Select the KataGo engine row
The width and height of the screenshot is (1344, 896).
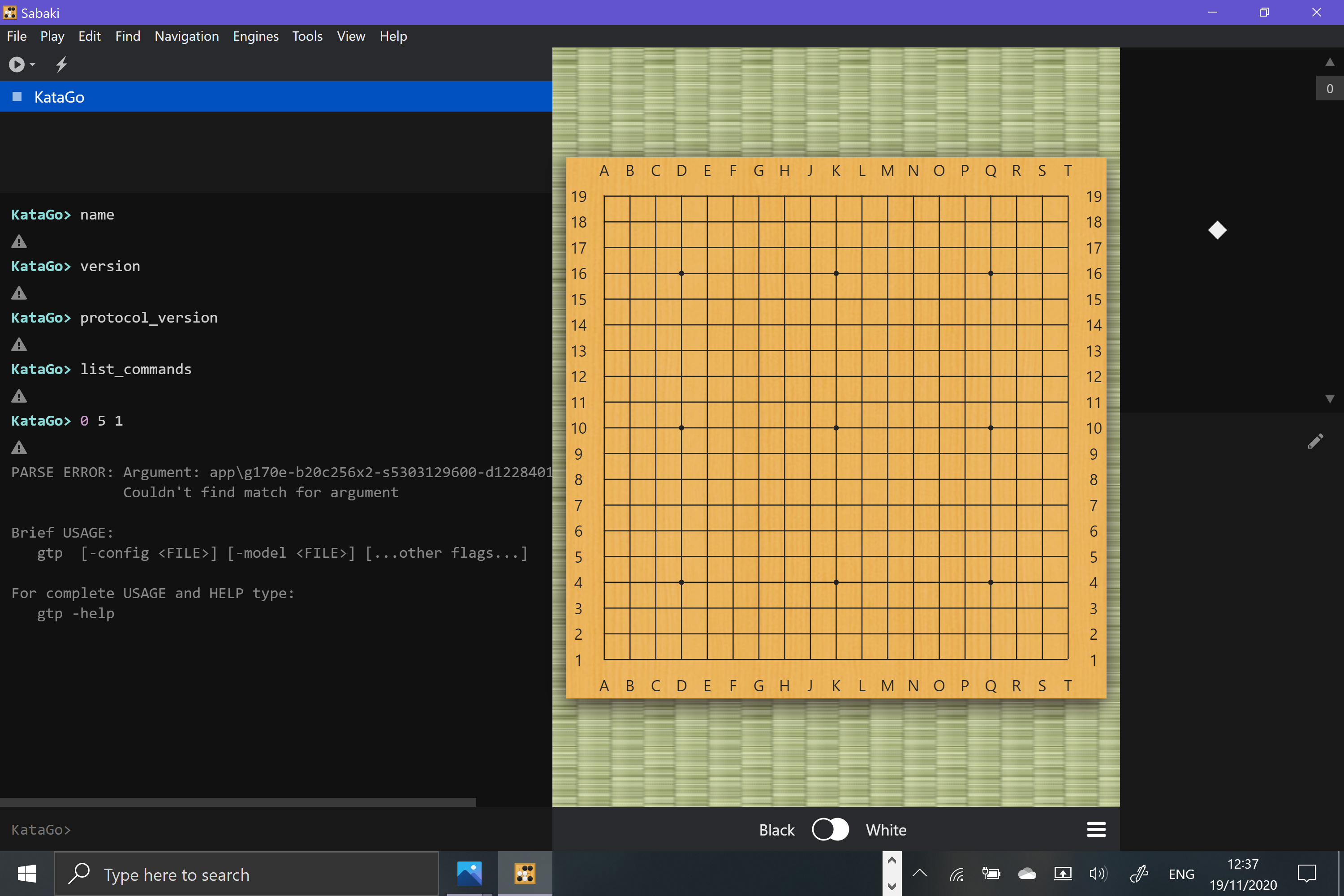pos(276,97)
